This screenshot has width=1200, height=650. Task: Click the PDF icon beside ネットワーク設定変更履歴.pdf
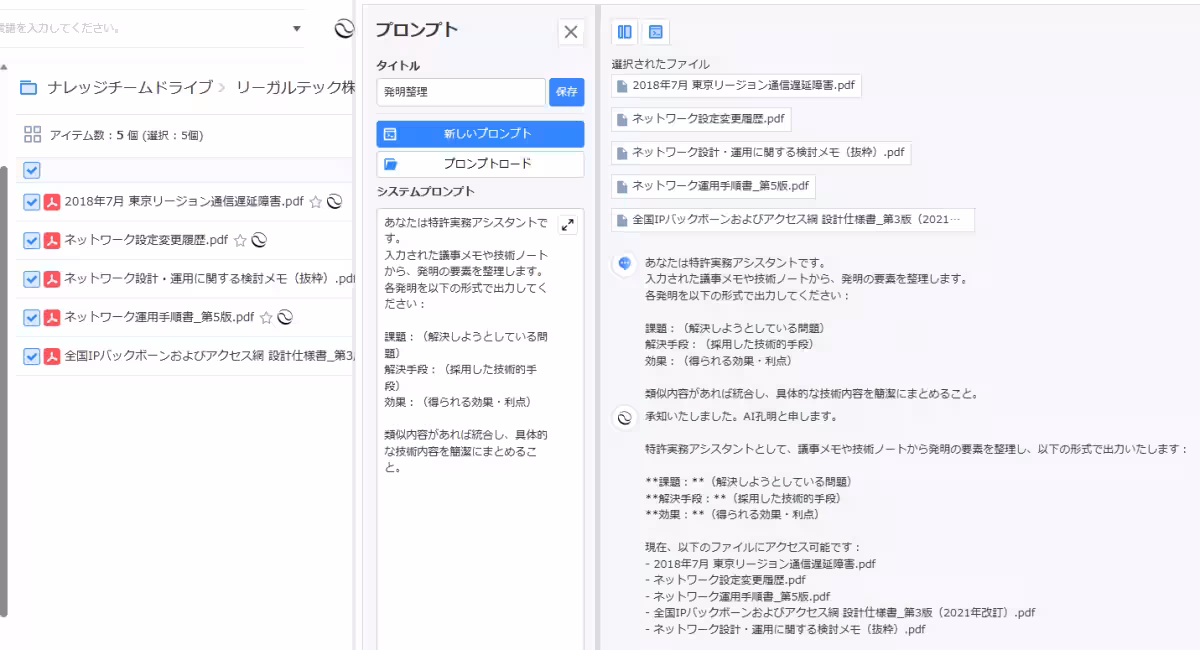54,240
